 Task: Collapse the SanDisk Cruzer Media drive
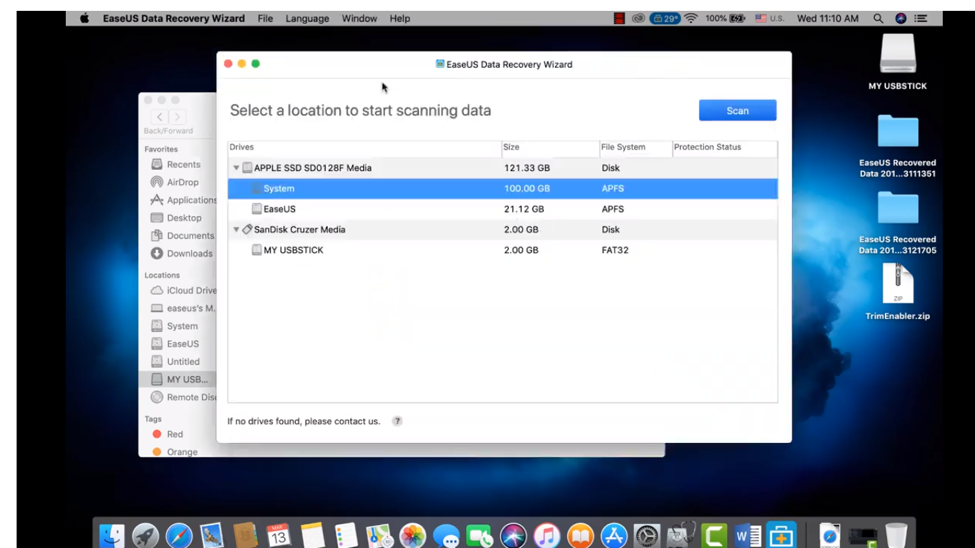click(236, 230)
